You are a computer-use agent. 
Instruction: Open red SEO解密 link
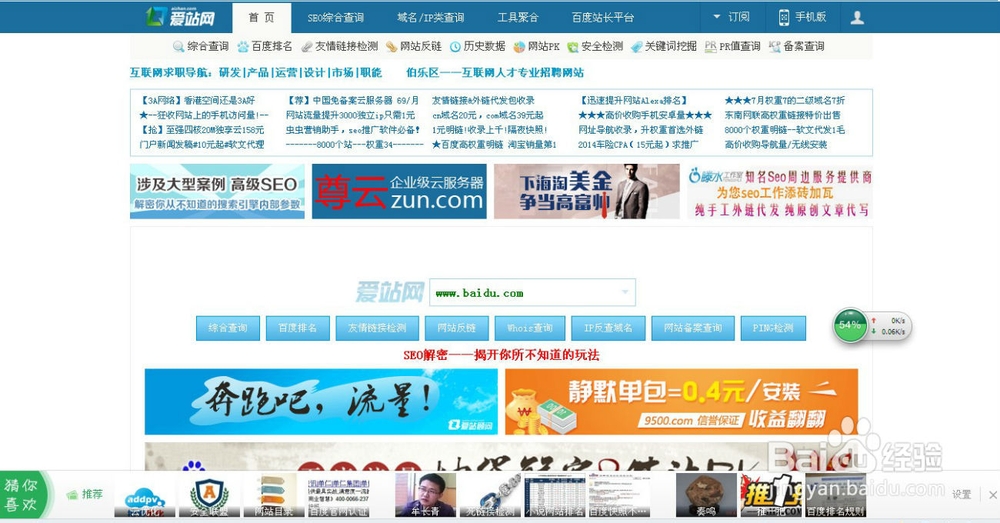tap(501, 355)
